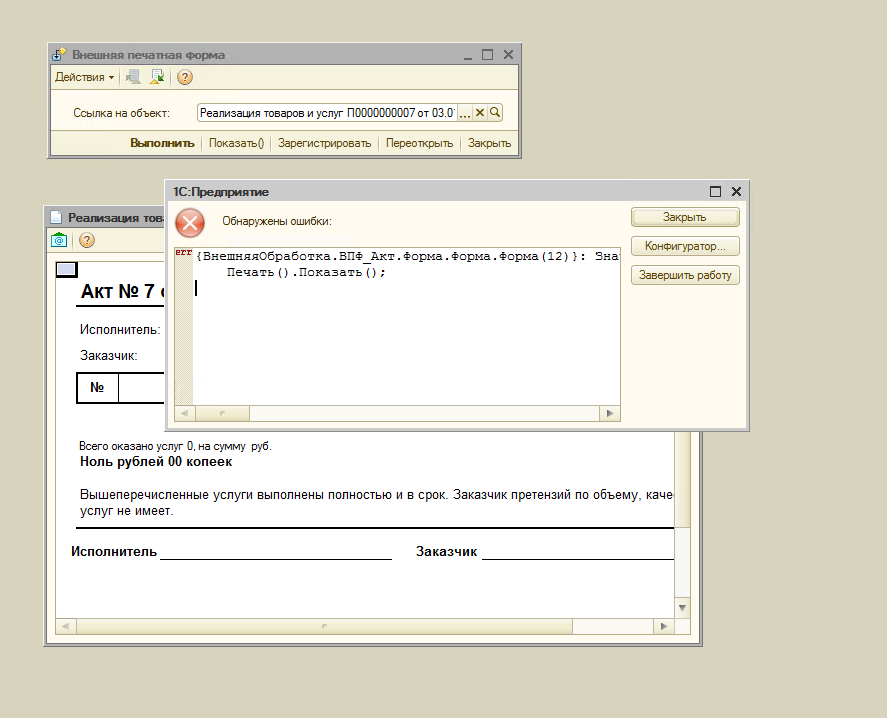887x718 pixels.
Task: Click right arrow of the document's horizontal scrollbar
Action: (664, 626)
